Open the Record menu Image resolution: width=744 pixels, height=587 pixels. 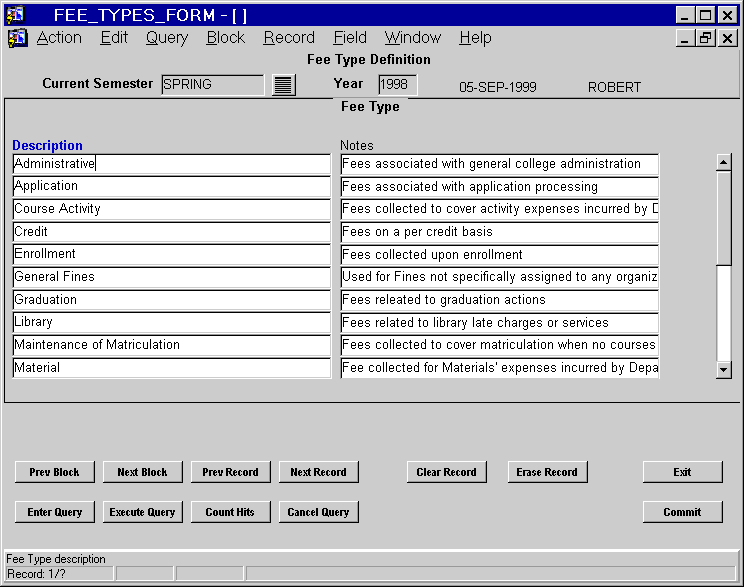point(289,37)
